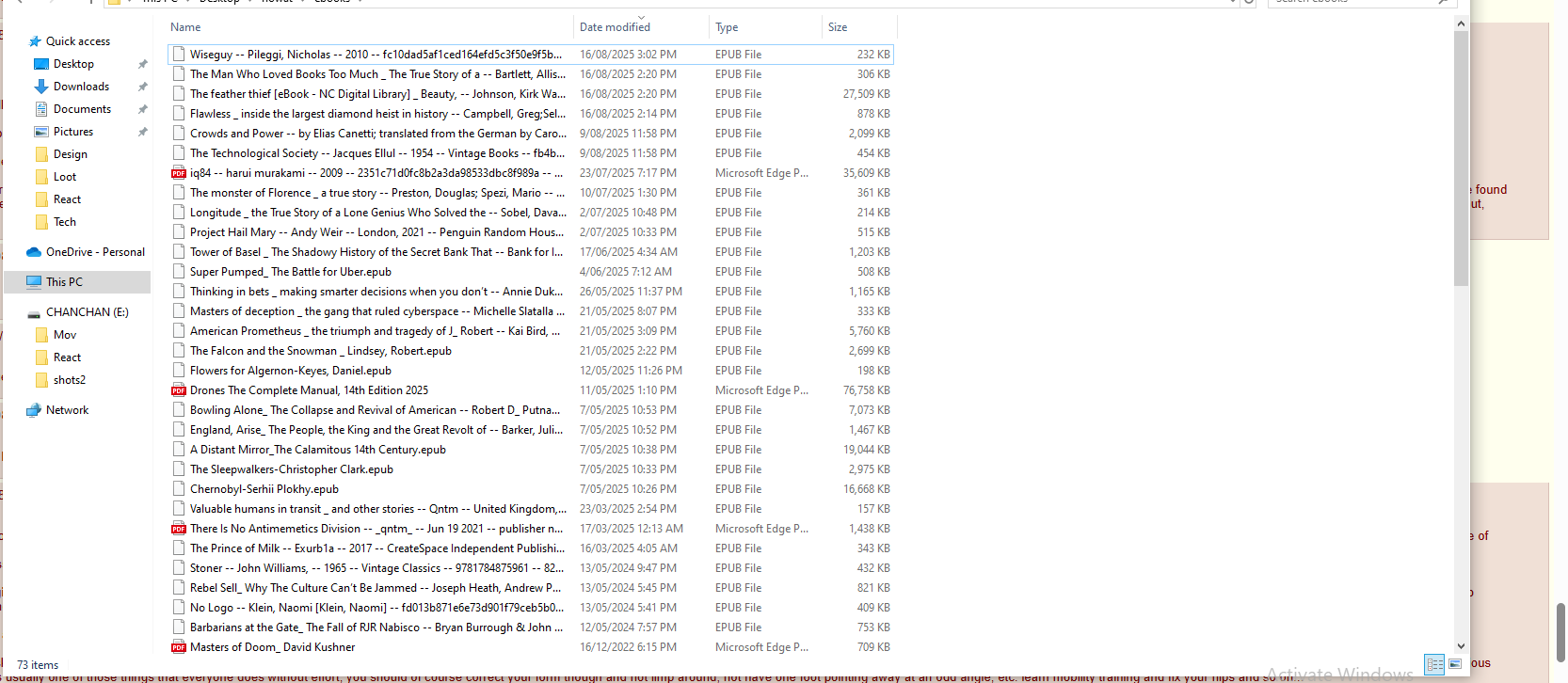
Task: Click the file icon of Super Pumped
Action: tap(179, 272)
